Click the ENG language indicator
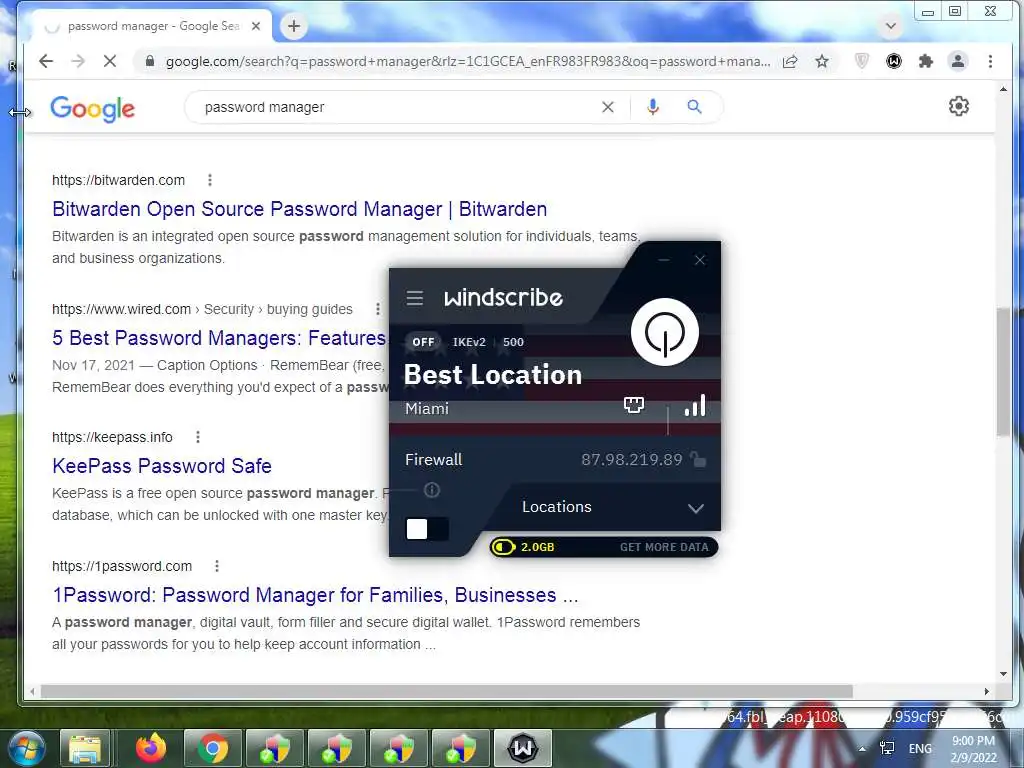 click(x=920, y=748)
